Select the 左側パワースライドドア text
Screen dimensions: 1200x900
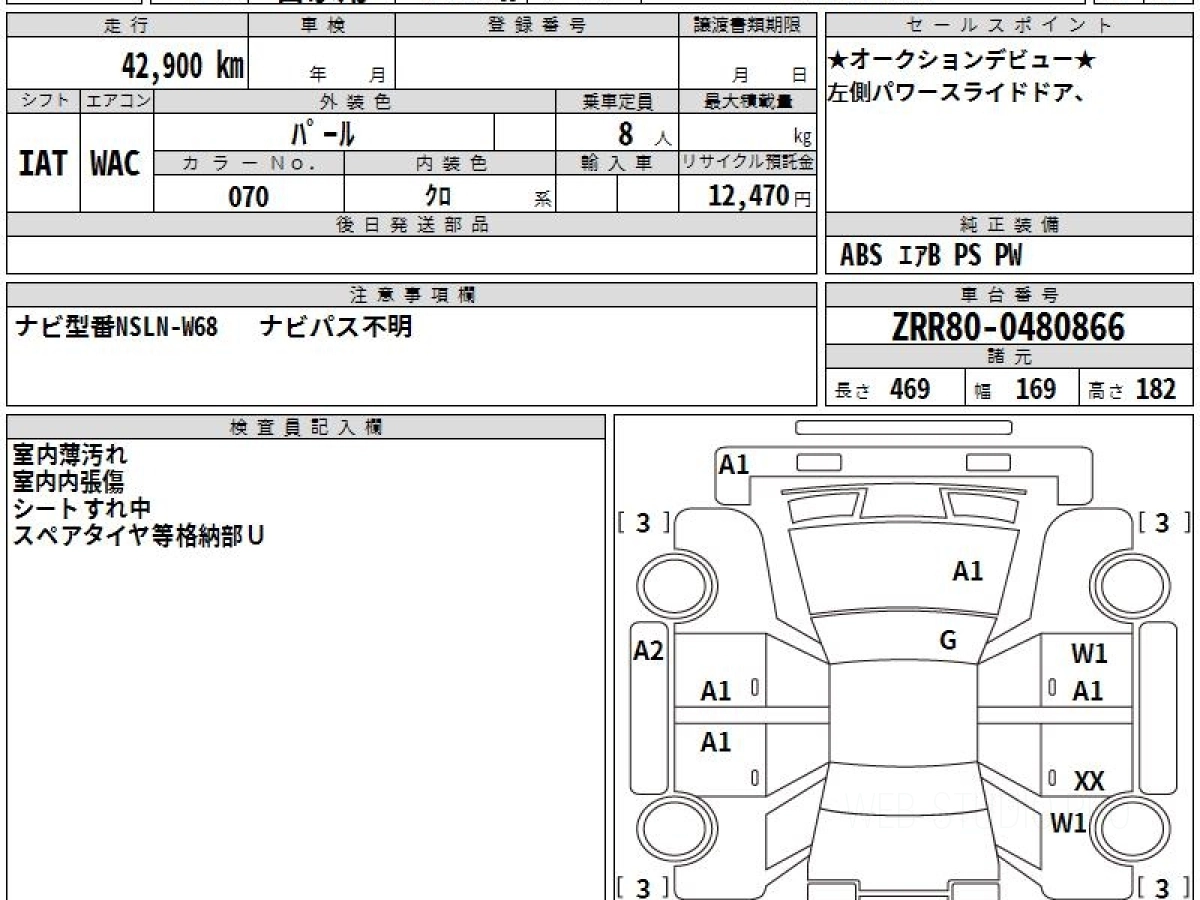[958, 93]
